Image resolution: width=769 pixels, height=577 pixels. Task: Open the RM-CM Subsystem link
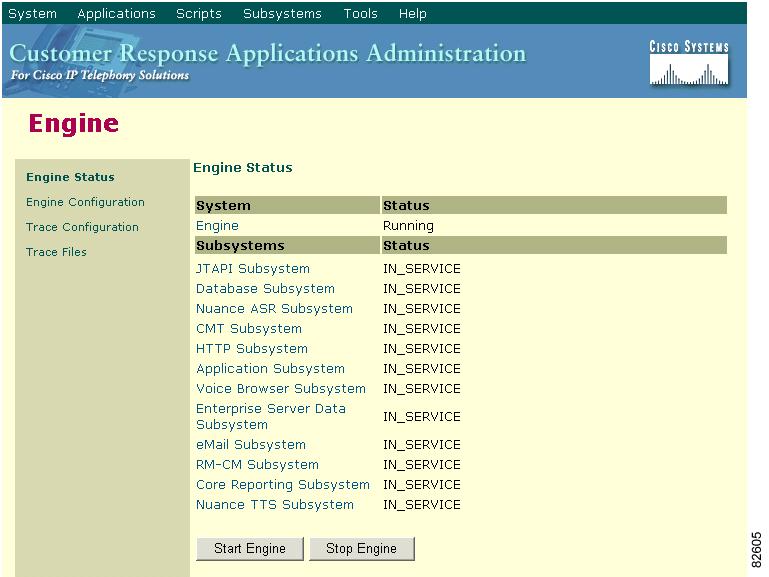pos(257,465)
